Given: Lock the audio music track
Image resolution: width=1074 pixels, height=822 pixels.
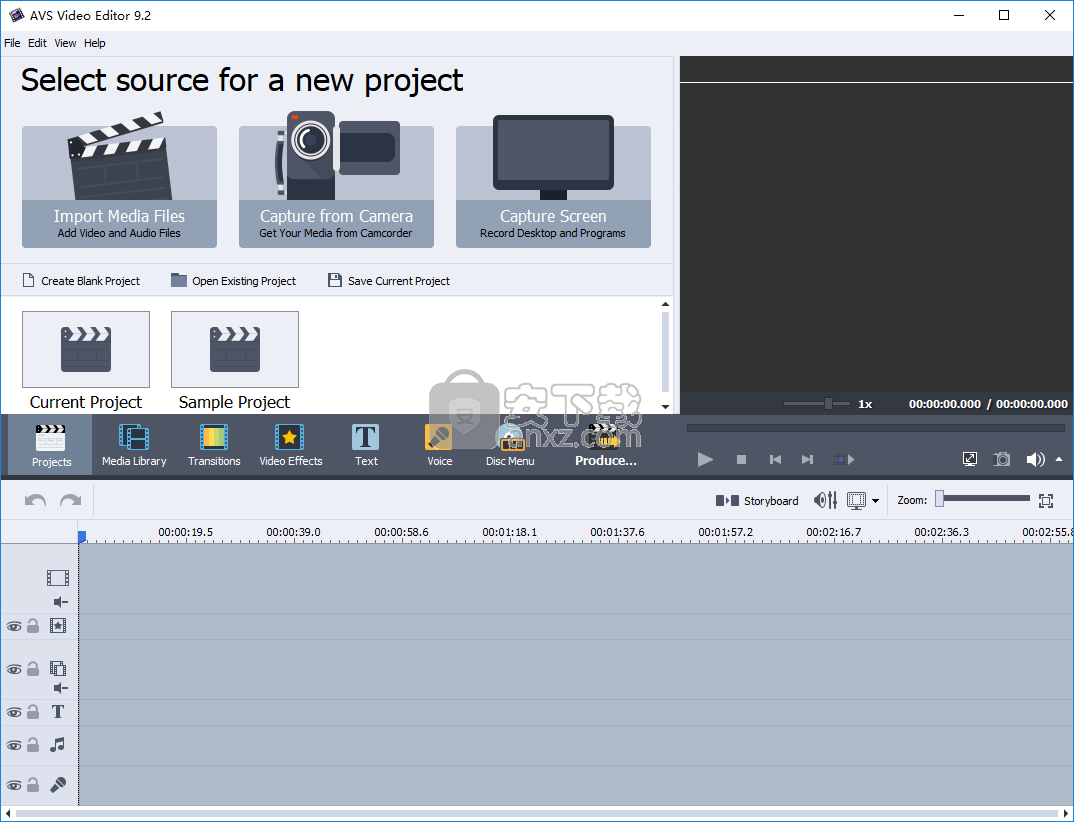Looking at the screenshot, I should pyautogui.click(x=33, y=745).
